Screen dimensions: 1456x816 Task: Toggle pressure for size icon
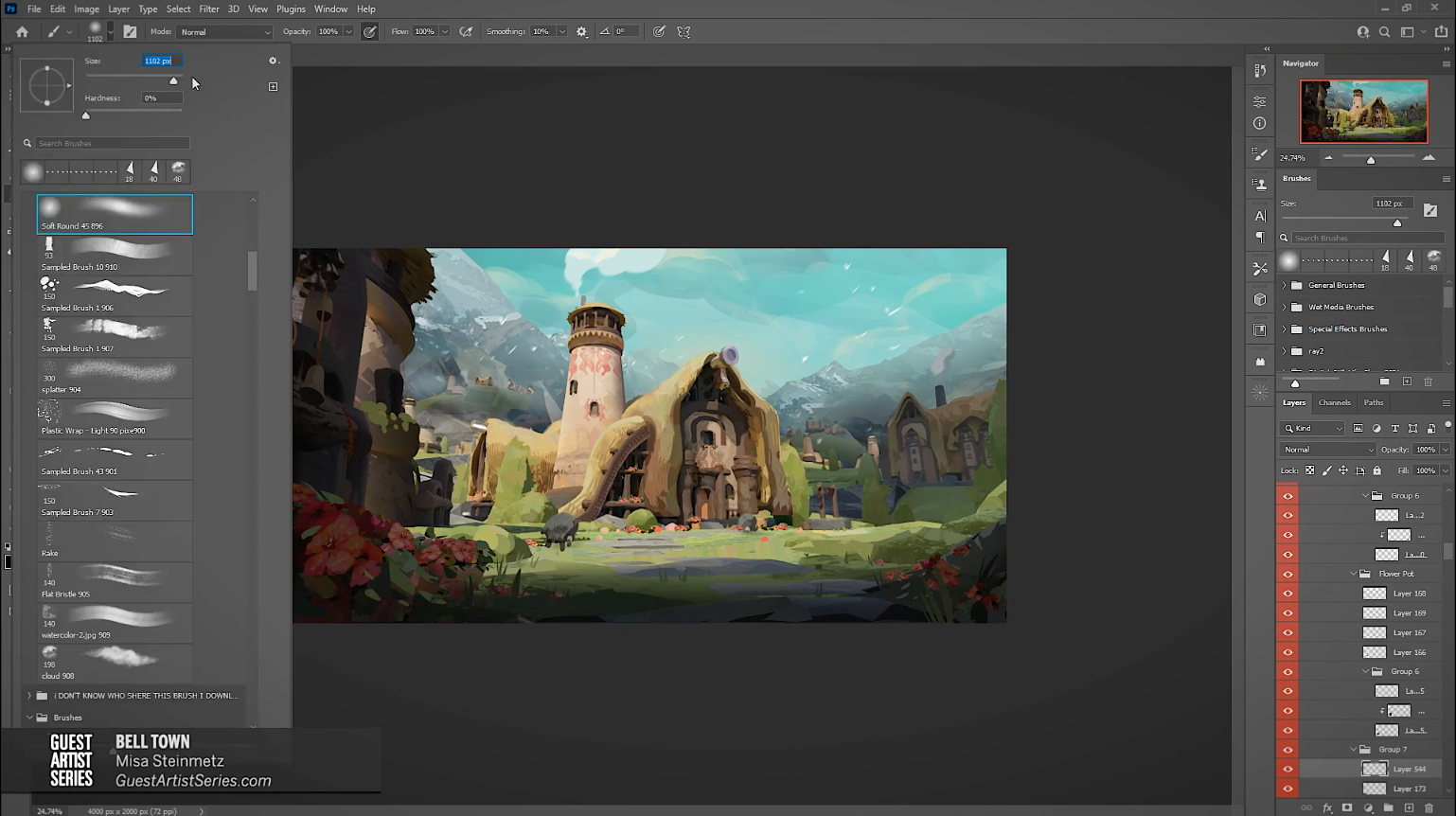coord(659,31)
